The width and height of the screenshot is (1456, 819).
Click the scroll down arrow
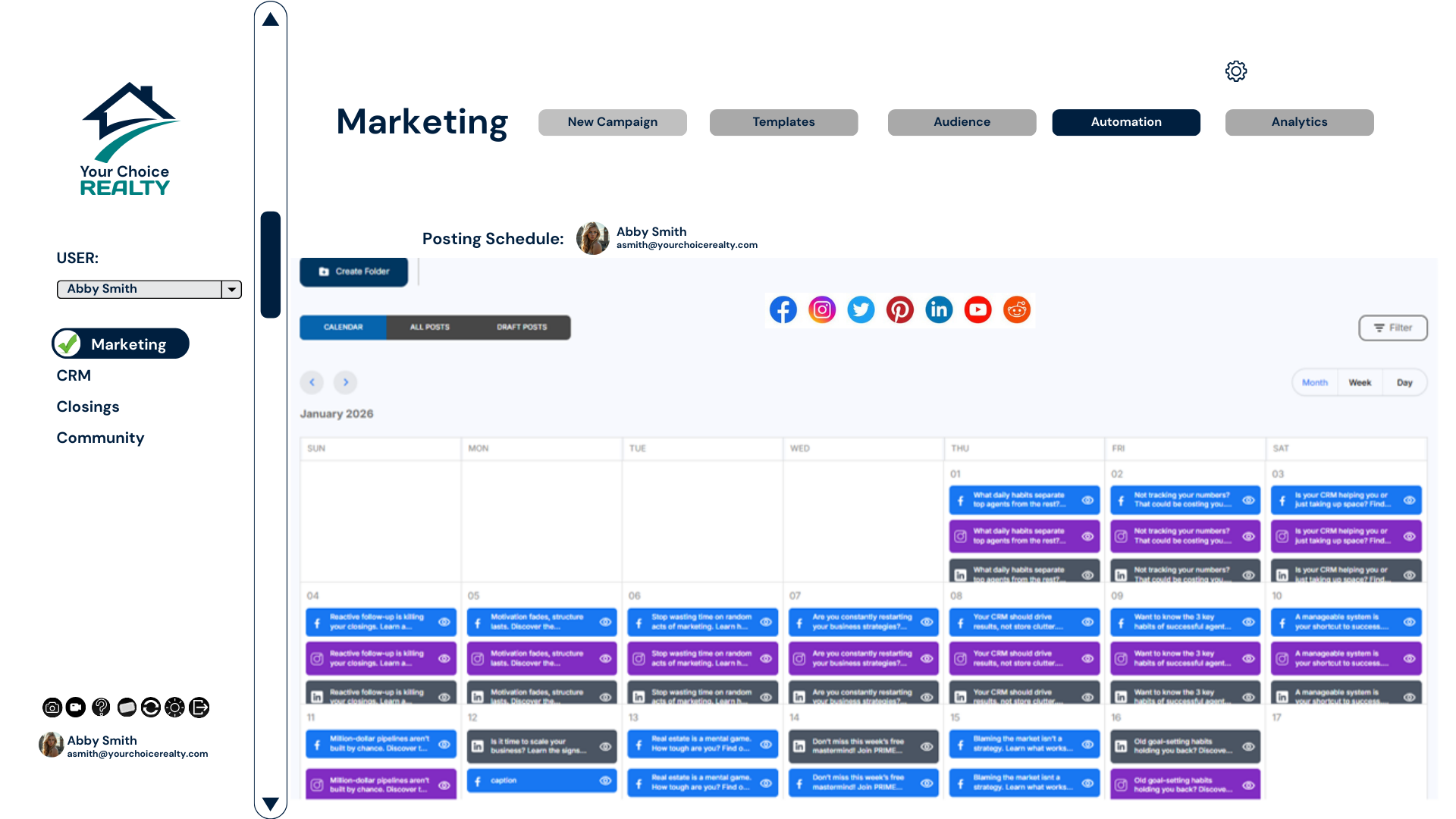point(271,803)
